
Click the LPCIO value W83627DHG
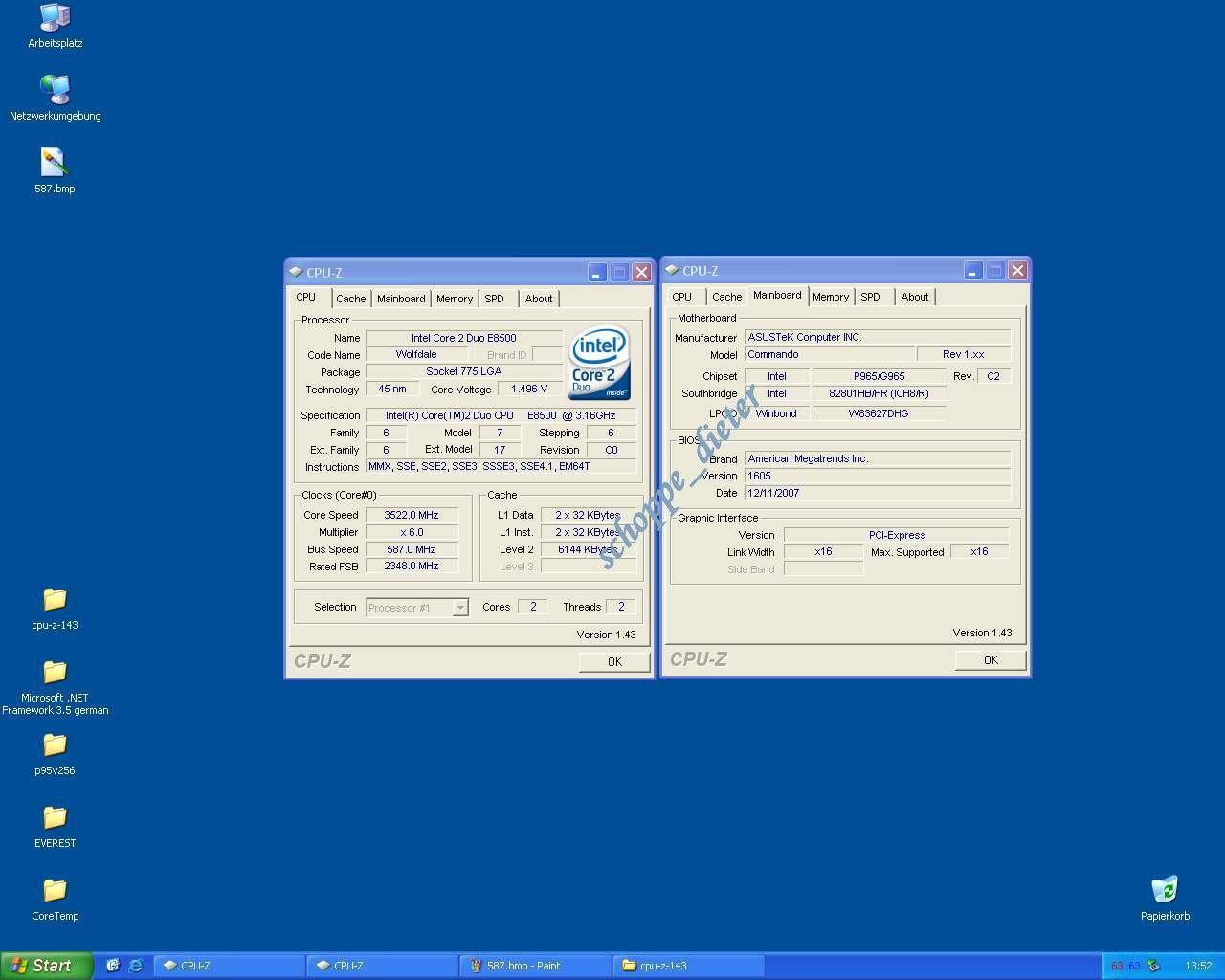pos(879,413)
